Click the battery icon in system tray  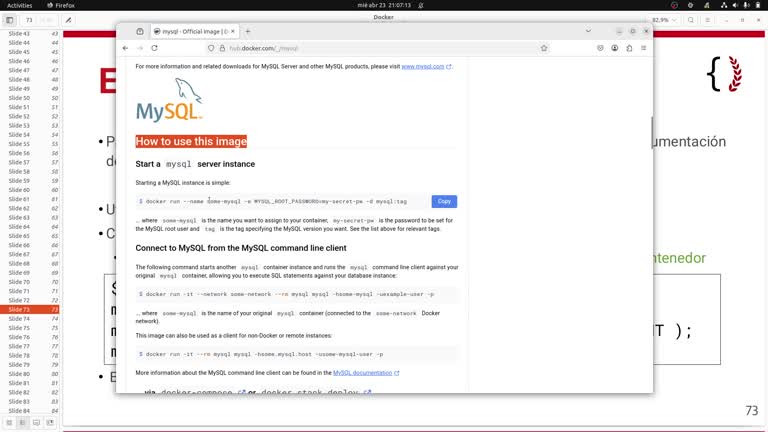(x=757, y=5)
